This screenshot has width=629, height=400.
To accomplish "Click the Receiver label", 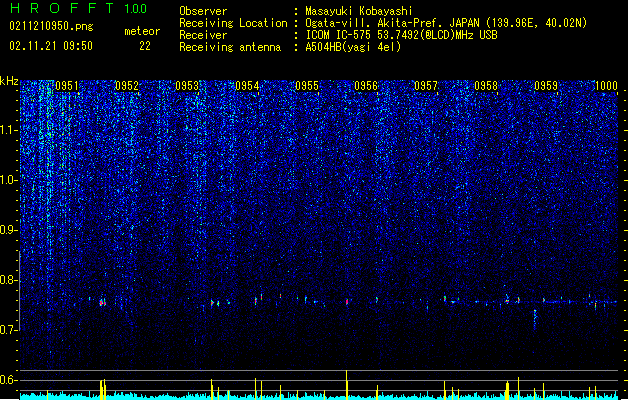I will click(x=203, y=35).
